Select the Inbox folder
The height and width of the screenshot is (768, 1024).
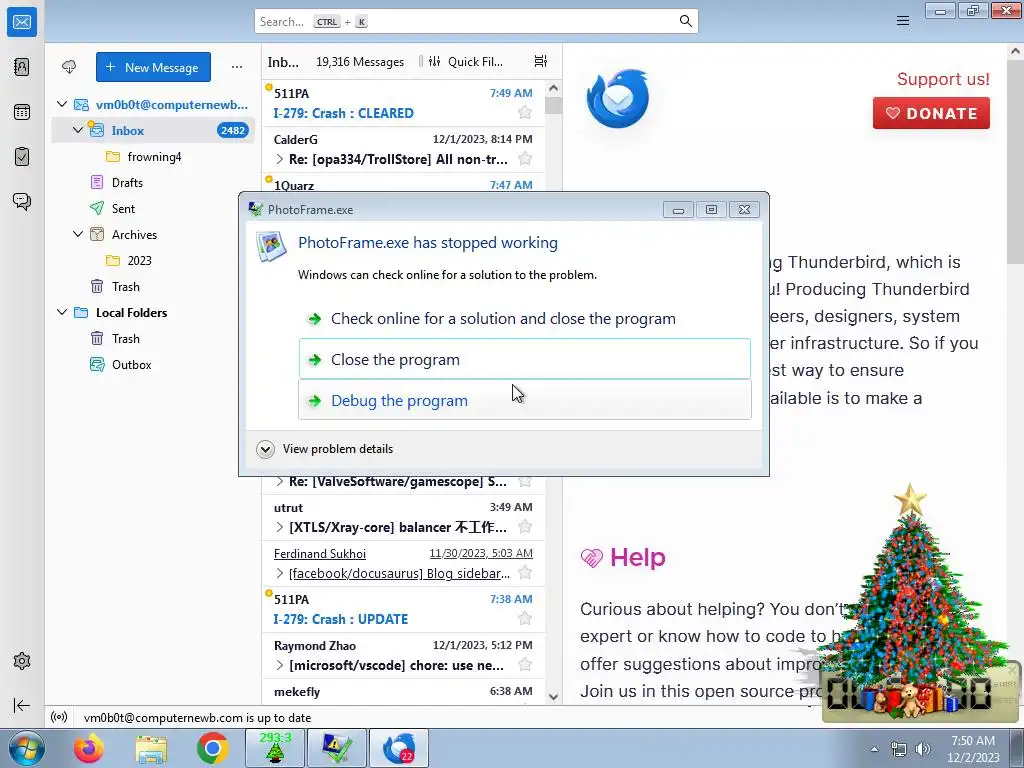point(153,131)
